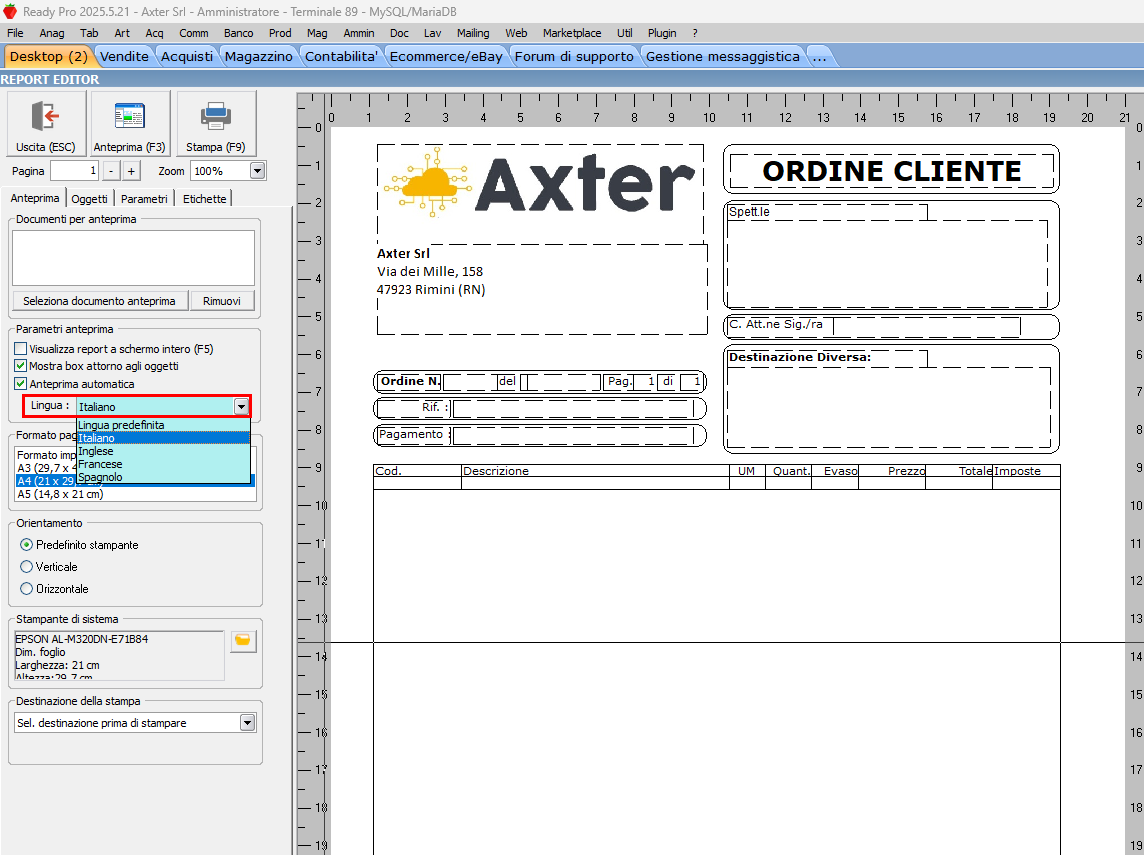This screenshot has width=1144, height=855.
Task: Open the Vendite section tab
Action: pos(124,56)
